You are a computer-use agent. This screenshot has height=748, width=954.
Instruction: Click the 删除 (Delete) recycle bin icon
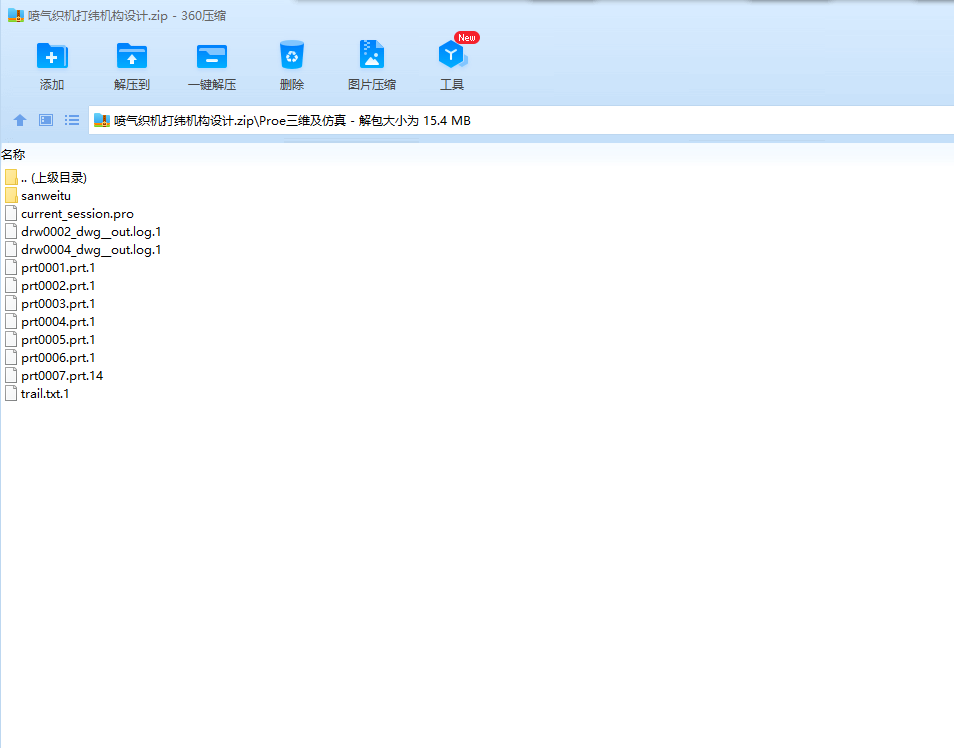tap(291, 55)
